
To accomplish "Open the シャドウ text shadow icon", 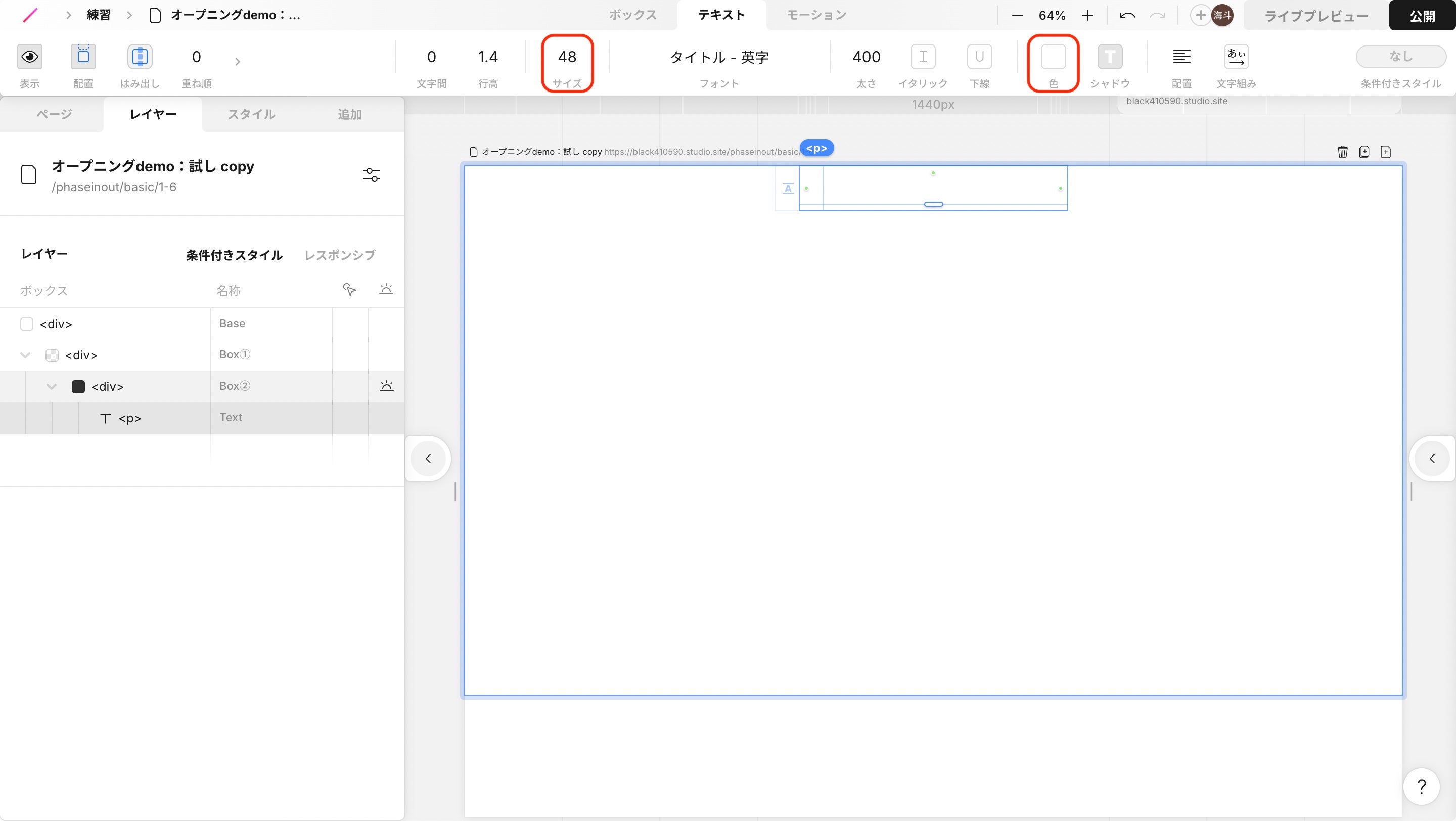I will click(x=1110, y=57).
